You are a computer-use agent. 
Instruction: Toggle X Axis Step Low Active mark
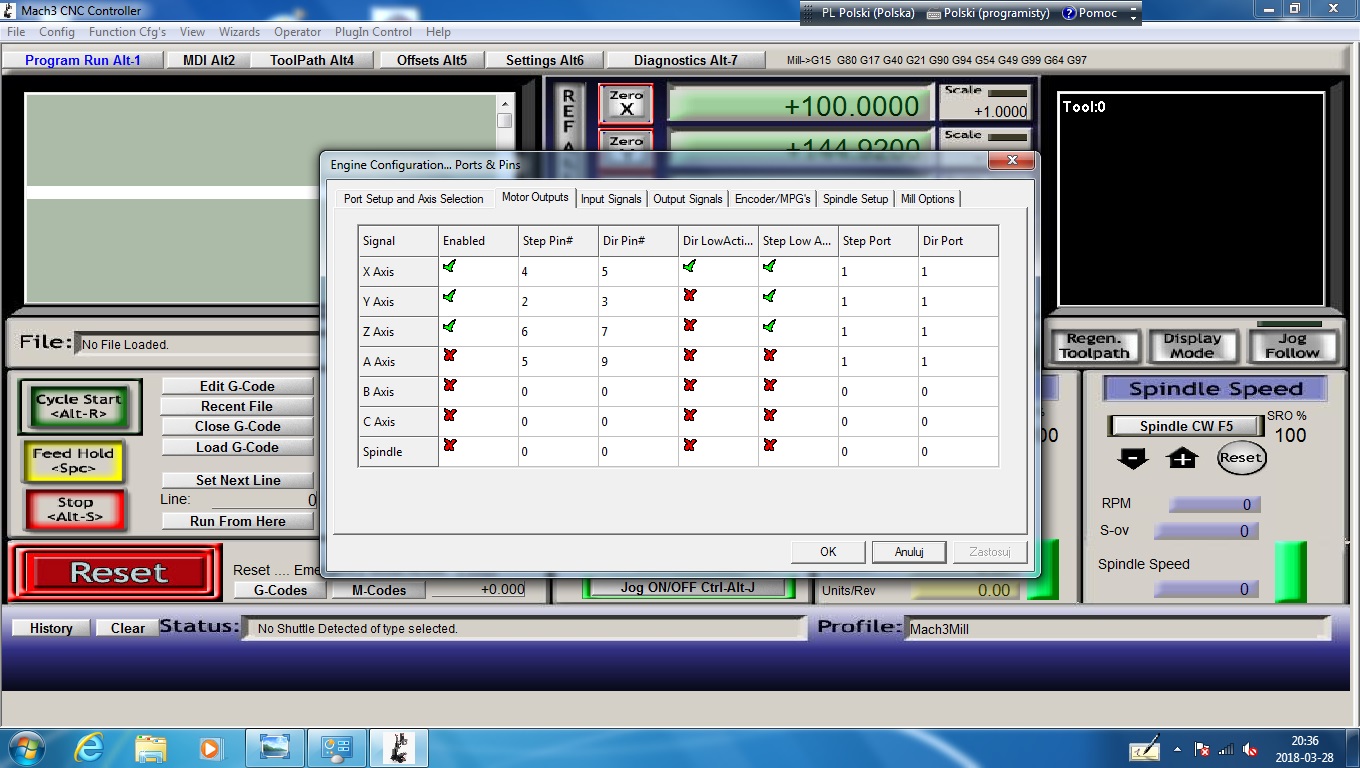pyautogui.click(x=770, y=266)
